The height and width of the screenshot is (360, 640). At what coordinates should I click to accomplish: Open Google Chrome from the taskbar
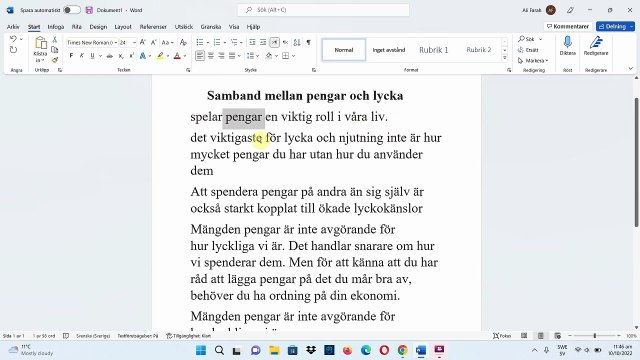(402, 350)
